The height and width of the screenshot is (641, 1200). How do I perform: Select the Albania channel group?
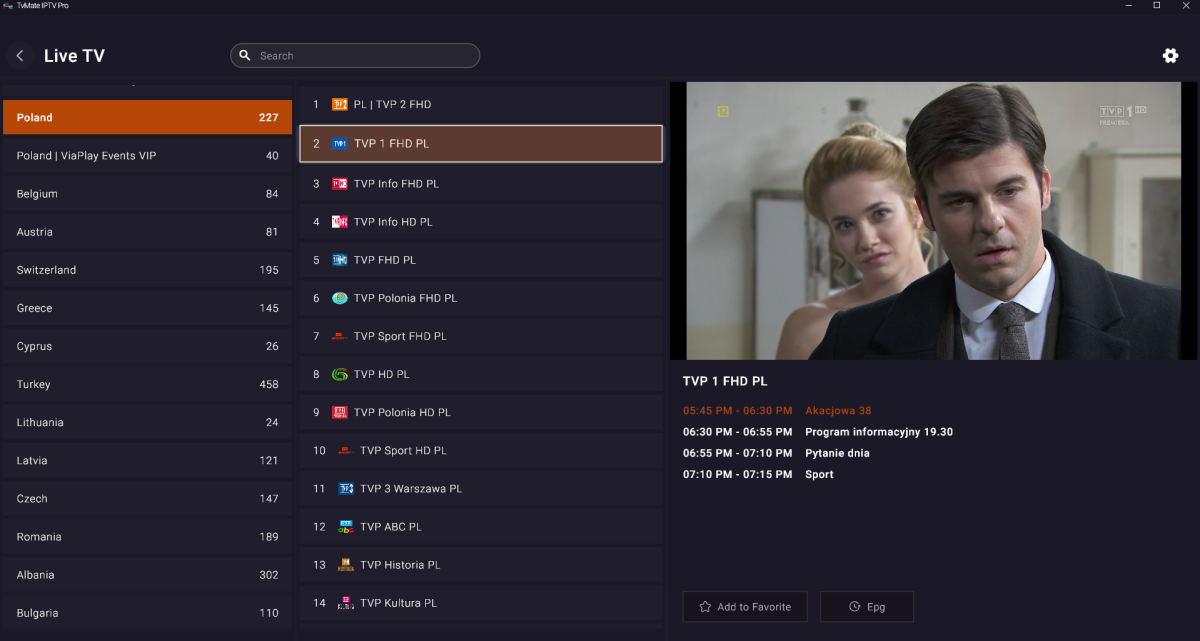click(x=147, y=575)
